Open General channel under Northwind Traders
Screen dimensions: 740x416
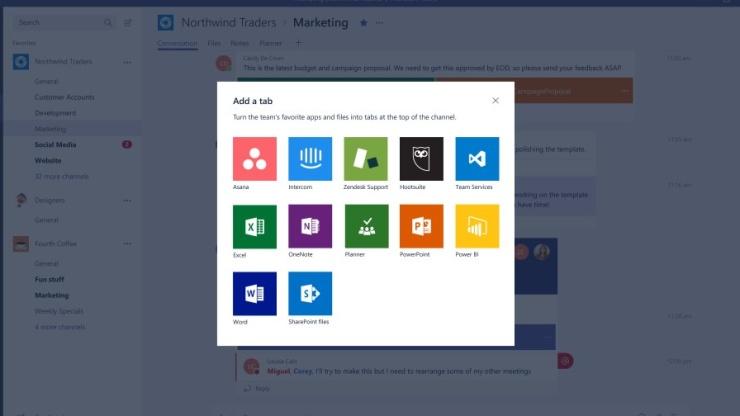(x=46, y=81)
